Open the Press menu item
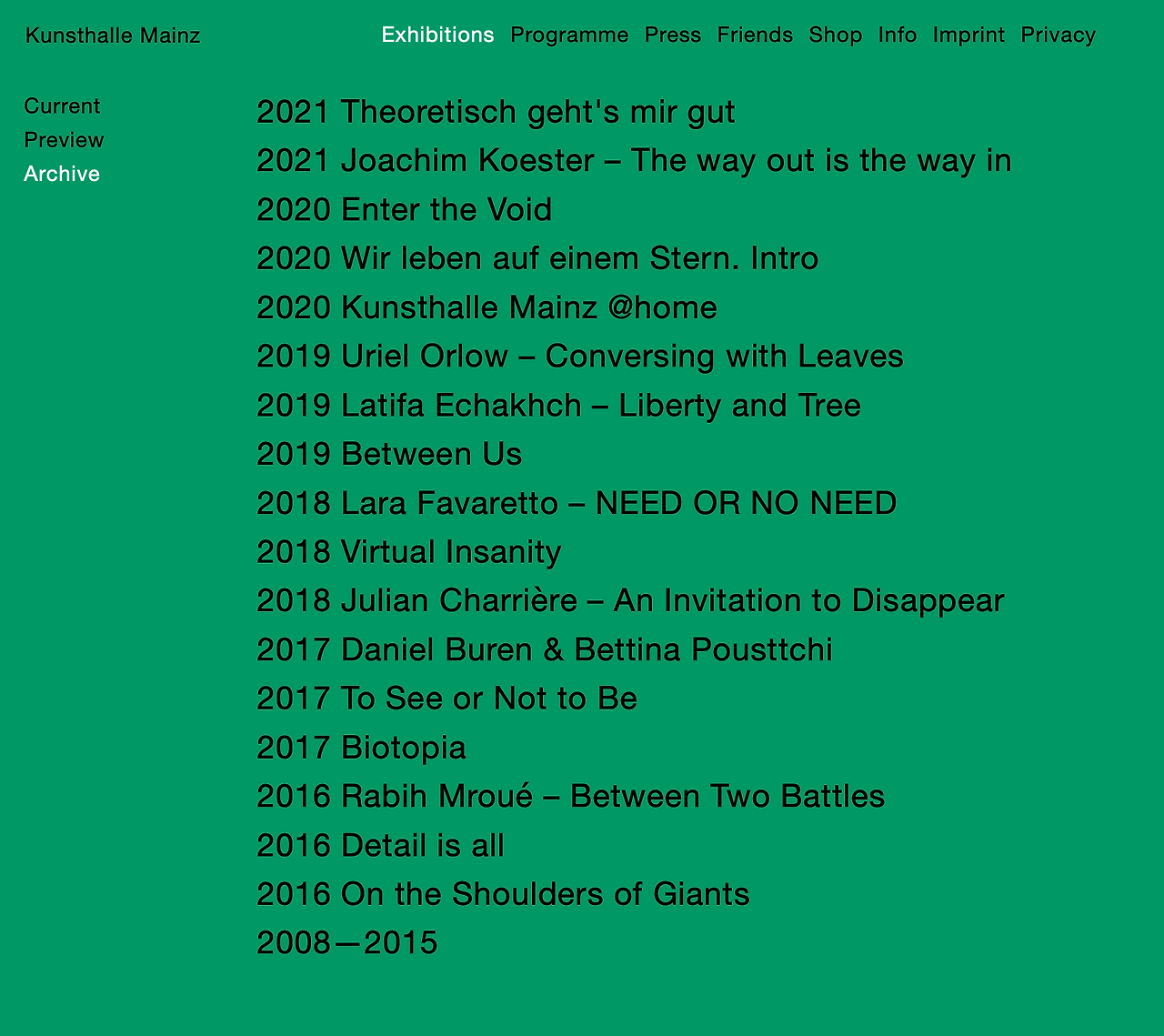This screenshot has height=1036, width=1164. [673, 35]
